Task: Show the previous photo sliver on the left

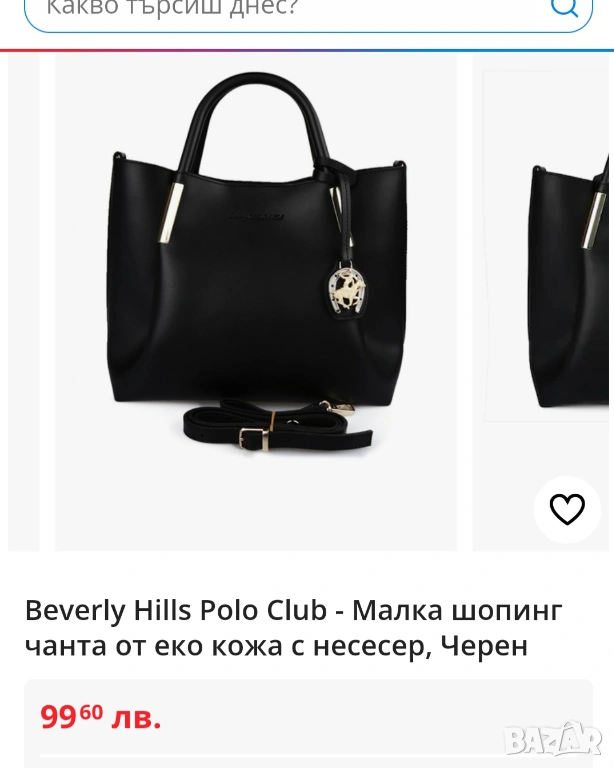Action: 24,302
